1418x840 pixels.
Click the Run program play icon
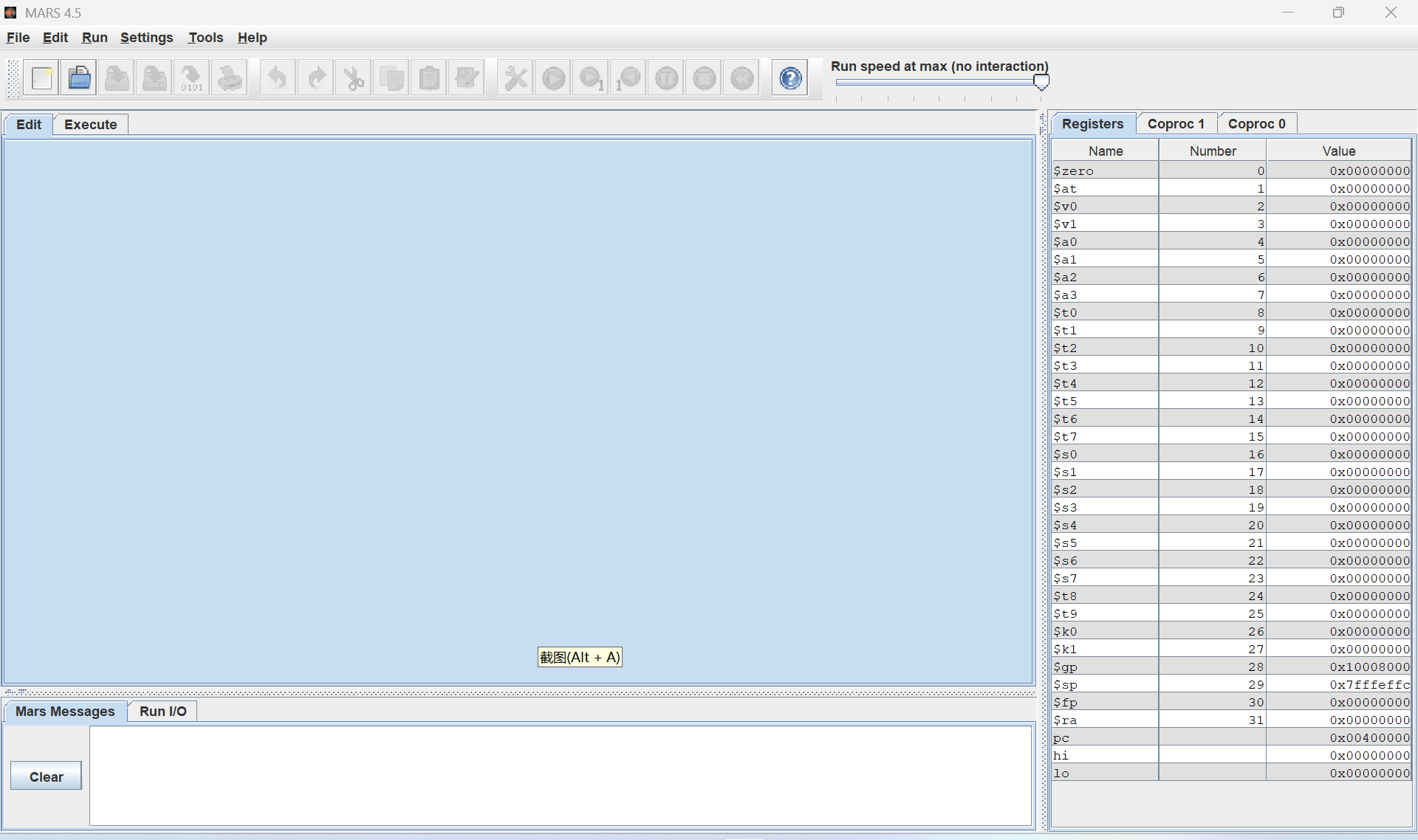[x=553, y=78]
